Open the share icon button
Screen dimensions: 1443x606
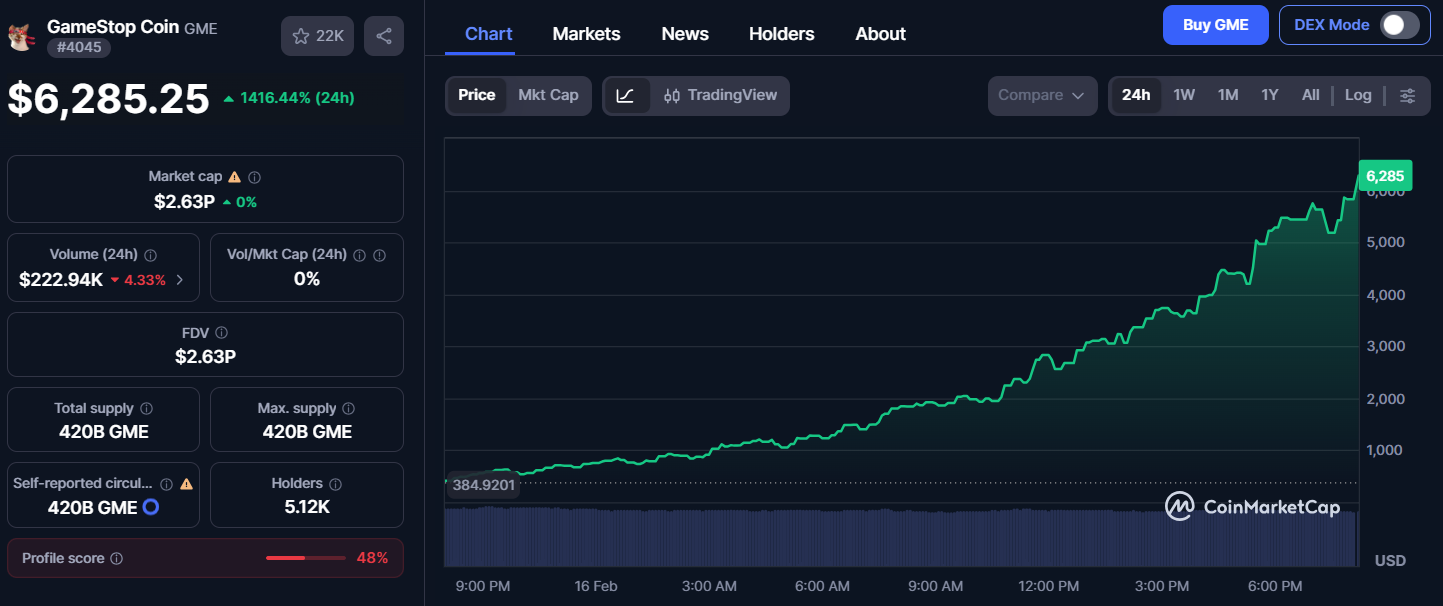[384, 36]
